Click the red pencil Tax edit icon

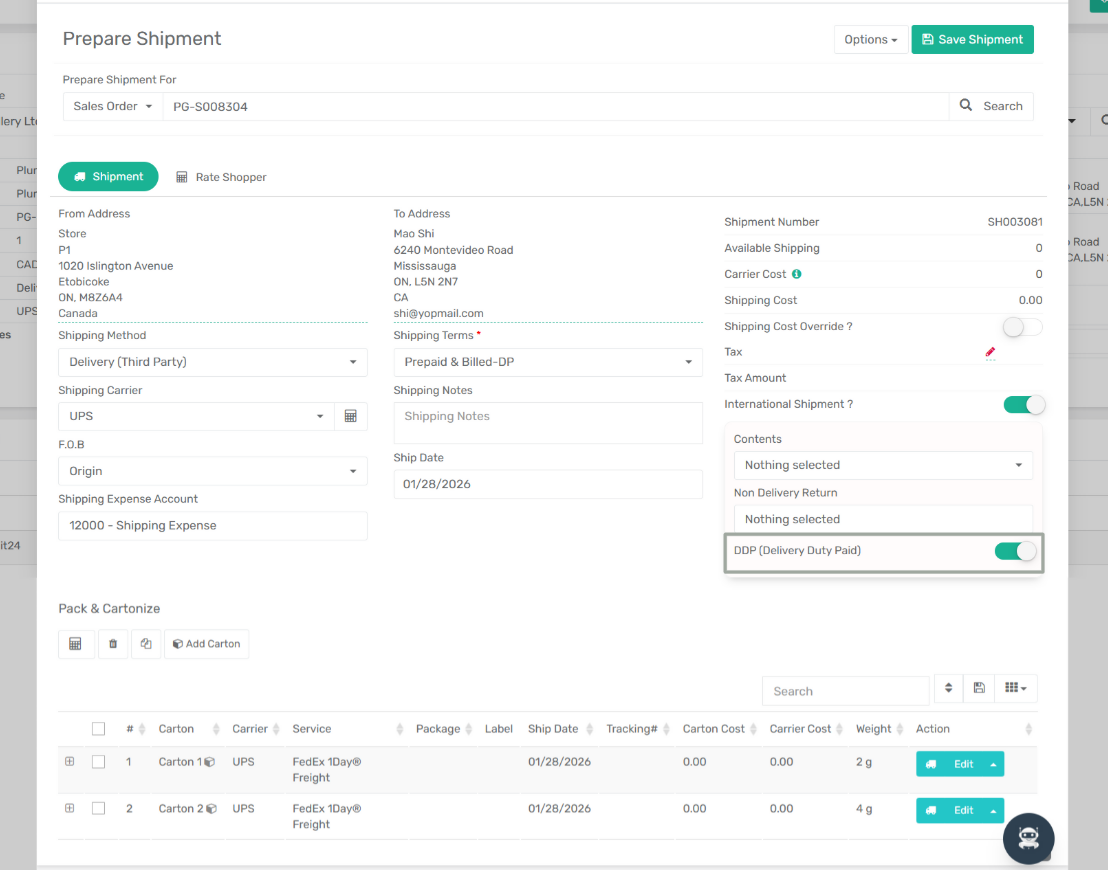coord(990,352)
